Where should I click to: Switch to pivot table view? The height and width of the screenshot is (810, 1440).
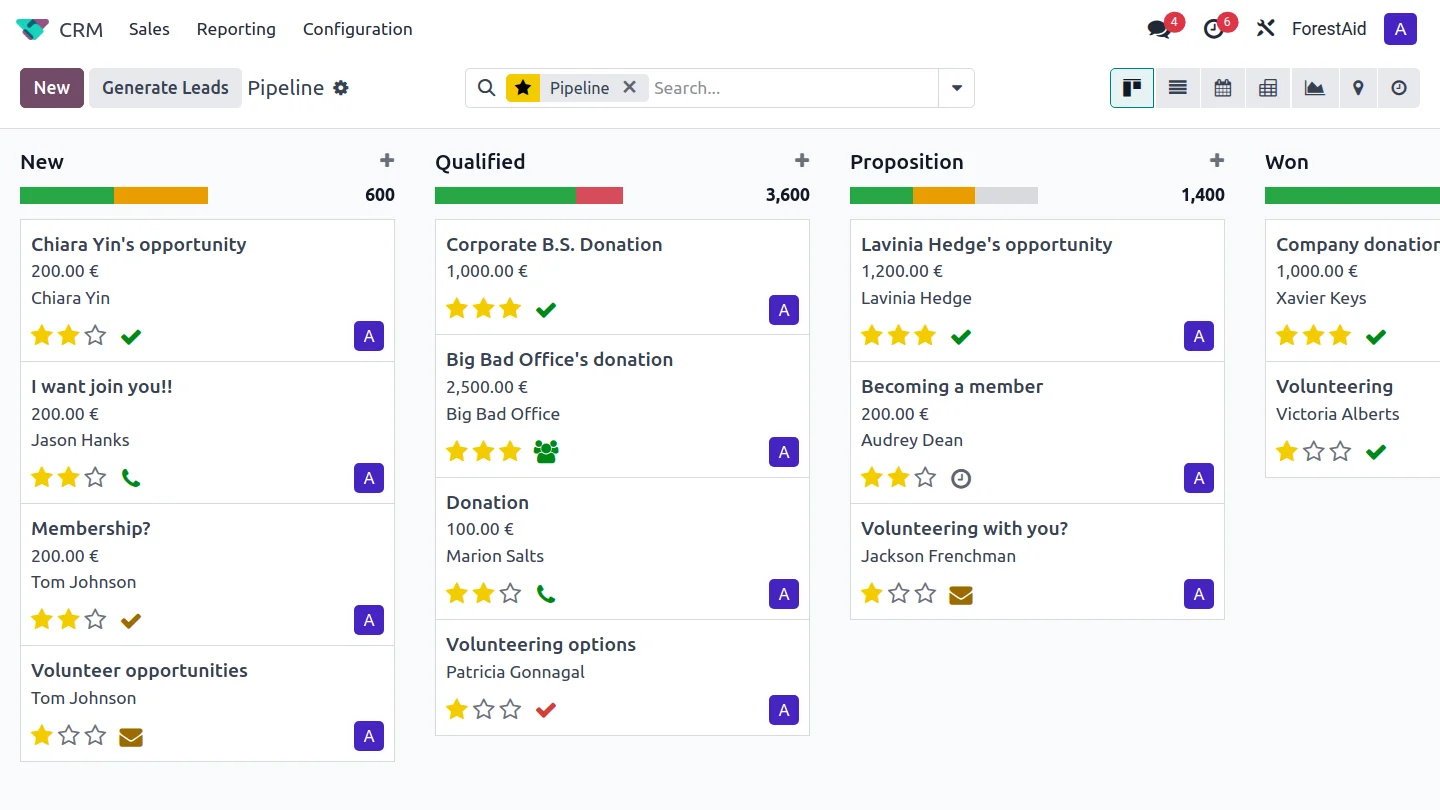coord(1268,88)
